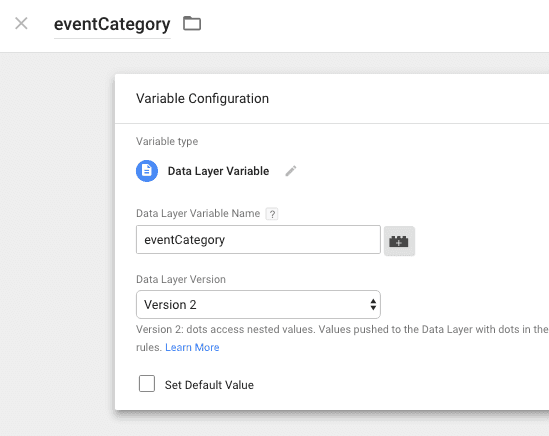Open the help tooltip for Data Layer Variable Name
The image size is (549, 436).
click(272, 214)
